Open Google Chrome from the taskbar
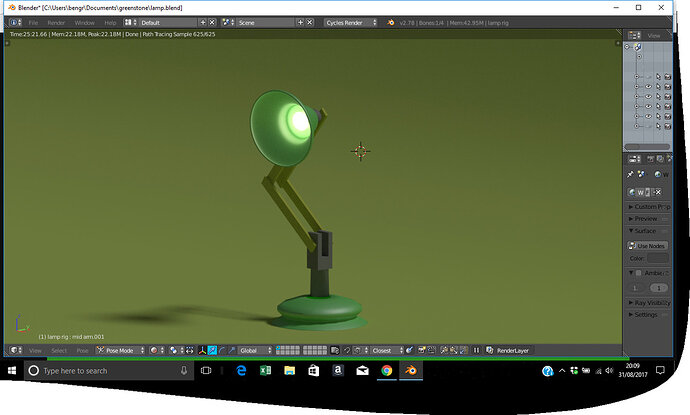690x415 pixels. [386, 371]
